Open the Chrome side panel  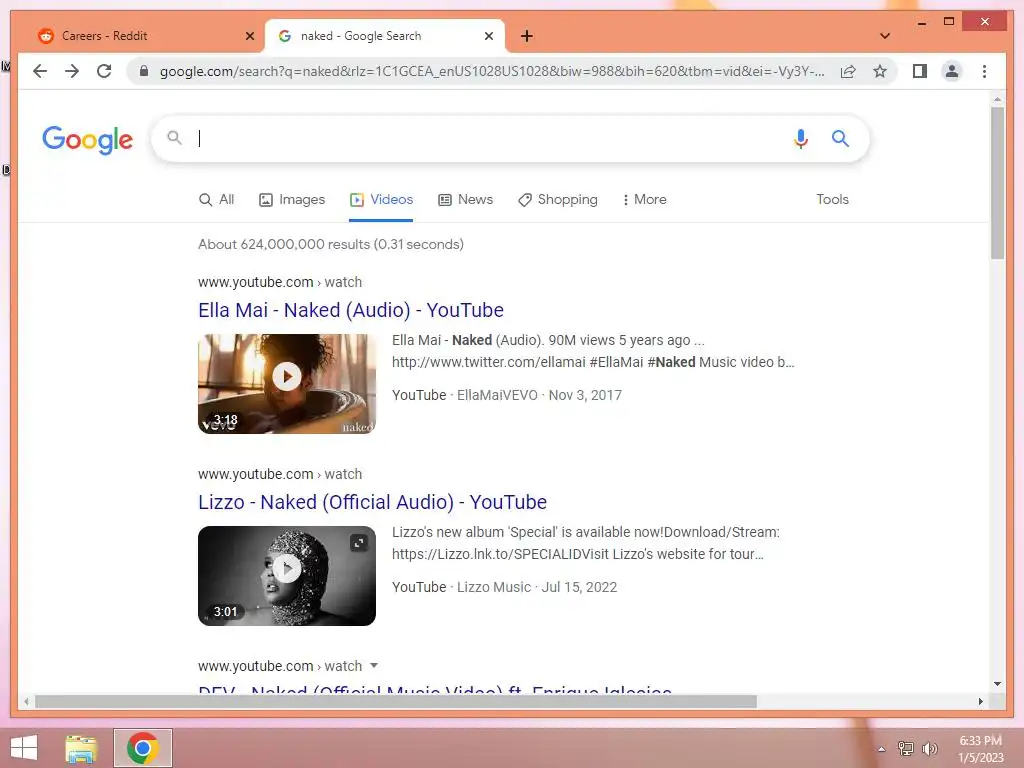920,71
